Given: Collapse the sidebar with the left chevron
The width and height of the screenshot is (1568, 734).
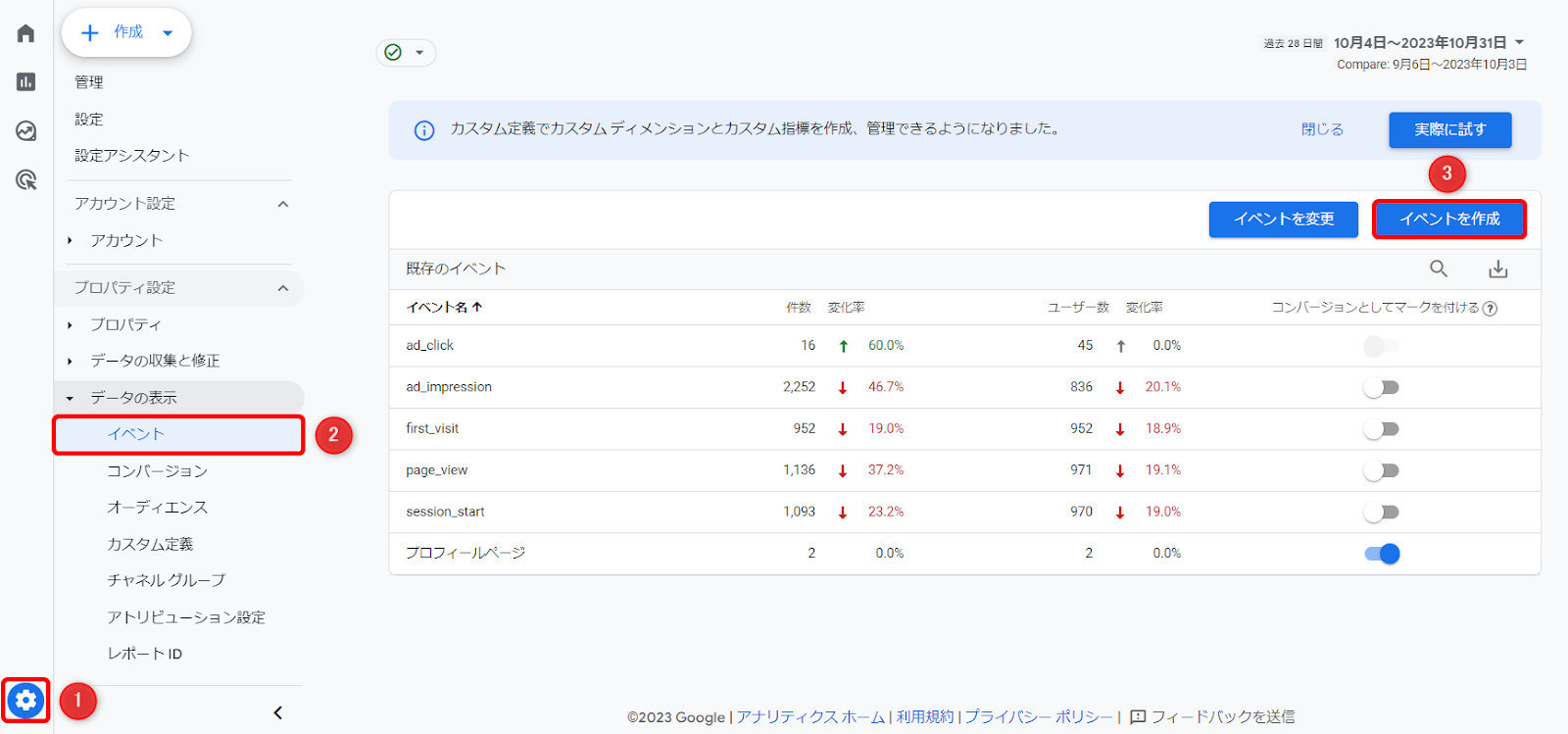Looking at the screenshot, I should [x=278, y=712].
